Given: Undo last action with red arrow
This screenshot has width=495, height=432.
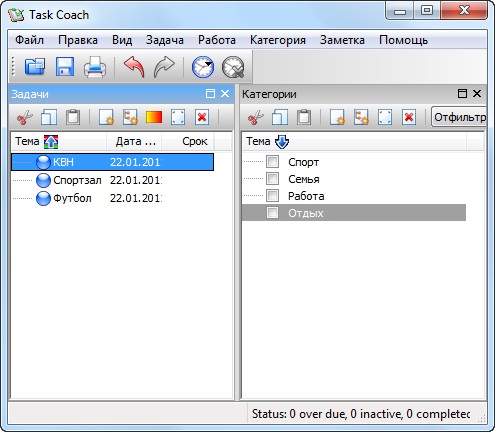Looking at the screenshot, I should coord(134,67).
